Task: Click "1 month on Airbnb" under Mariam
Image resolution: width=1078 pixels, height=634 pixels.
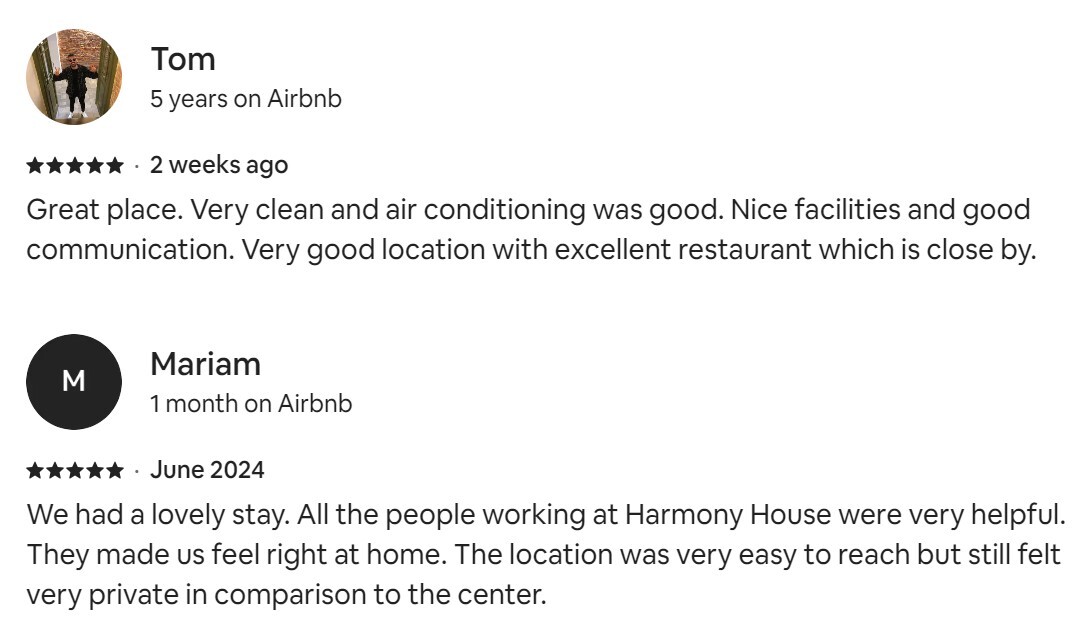Action: 251,404
